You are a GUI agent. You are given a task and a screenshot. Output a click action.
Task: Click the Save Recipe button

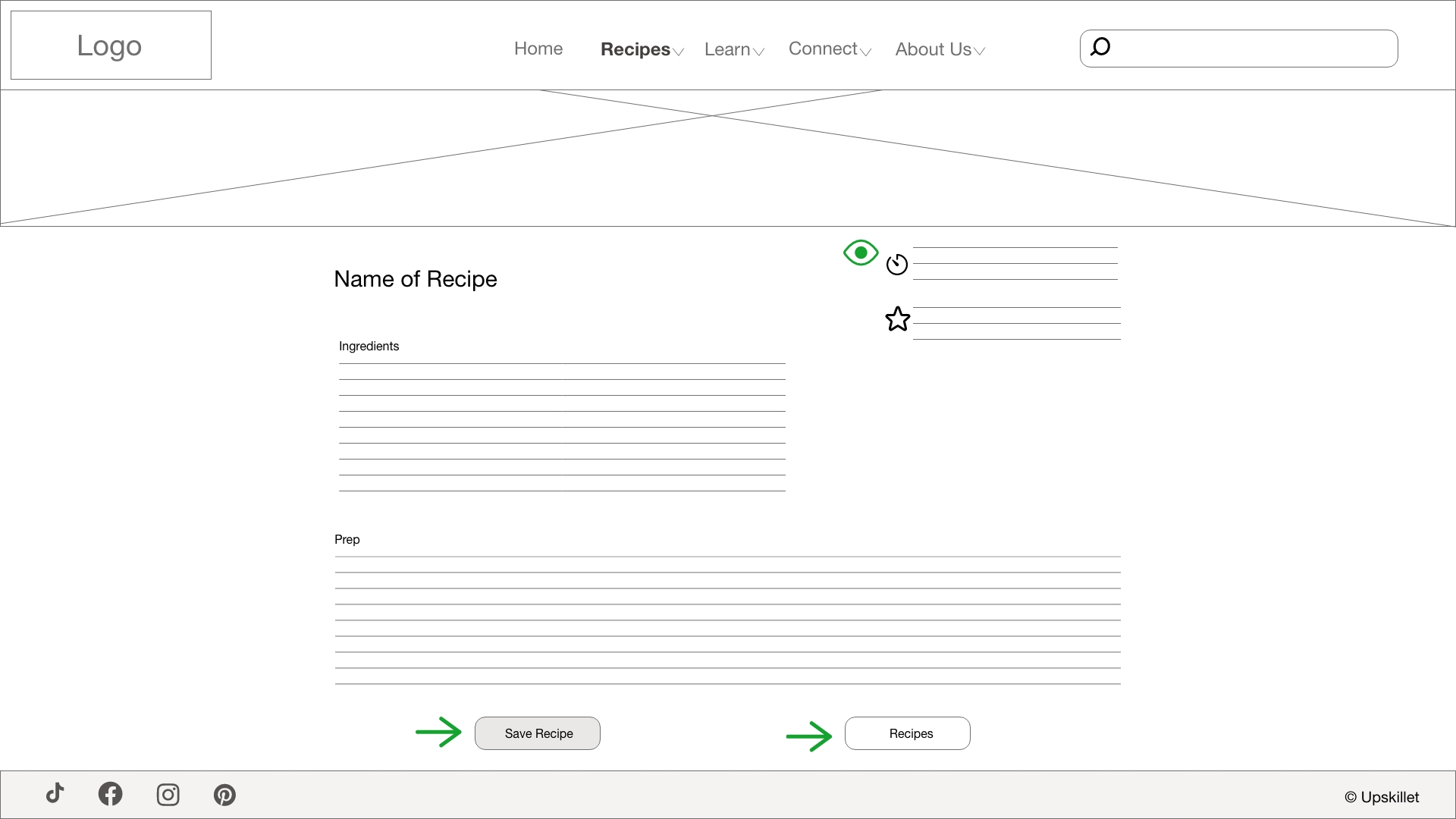537,733
